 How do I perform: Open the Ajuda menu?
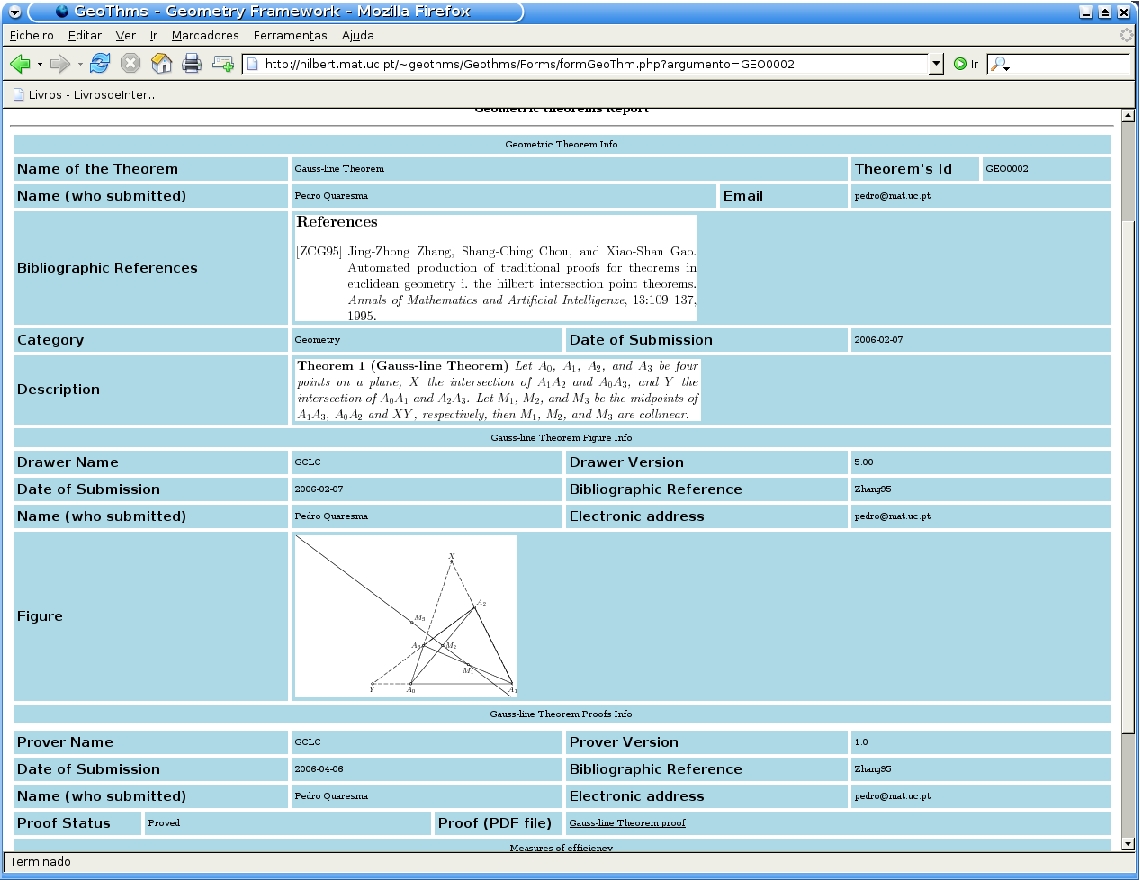point(358,35)
